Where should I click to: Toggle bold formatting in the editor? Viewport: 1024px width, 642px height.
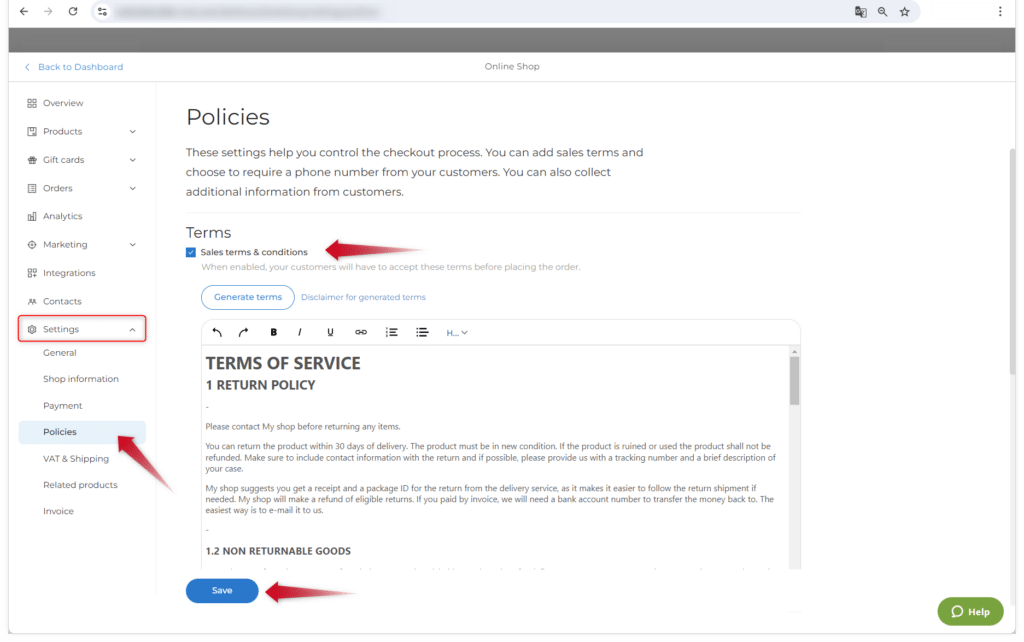274,332
